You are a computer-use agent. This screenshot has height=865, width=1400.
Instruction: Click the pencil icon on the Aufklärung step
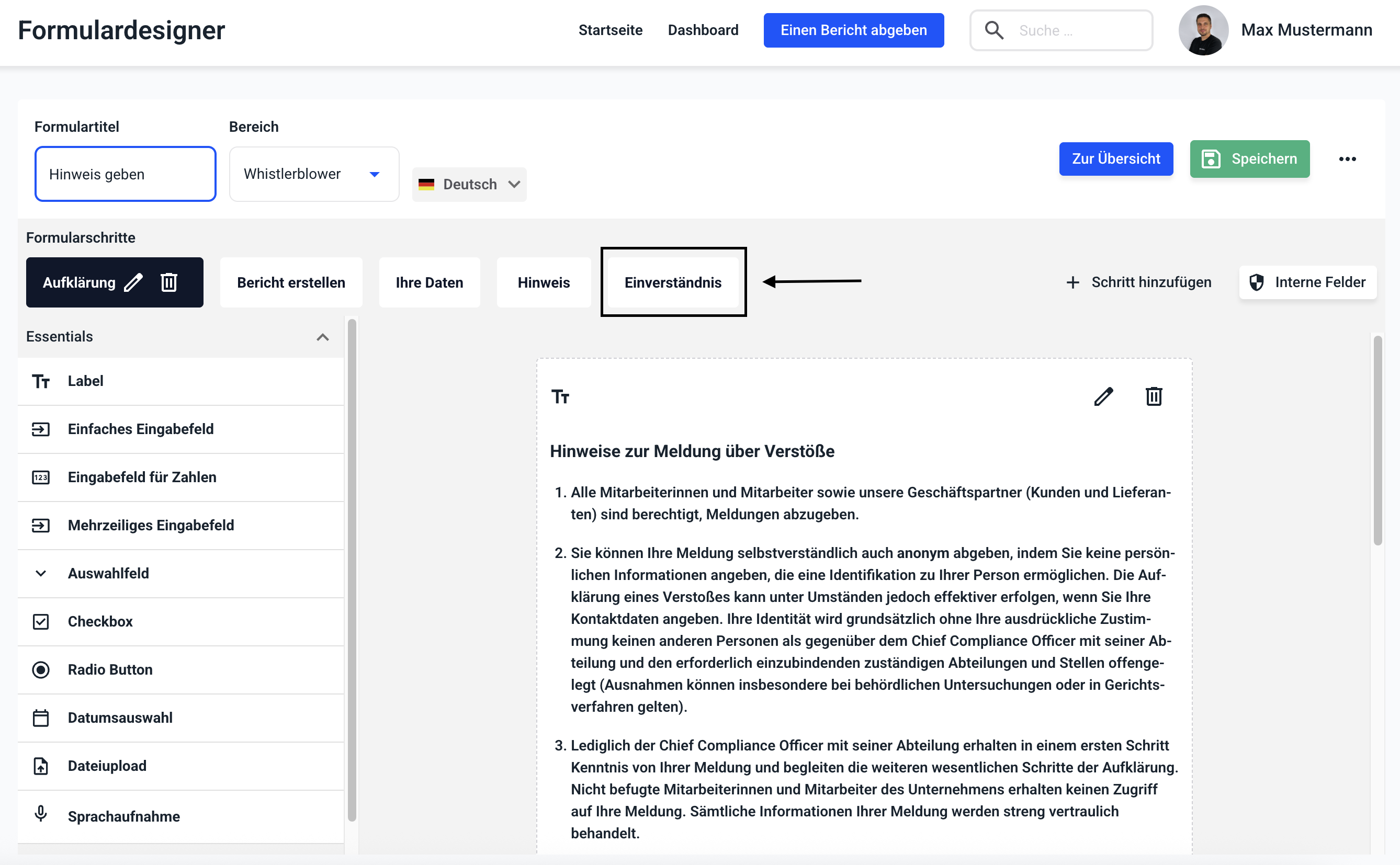pos(133,282)
